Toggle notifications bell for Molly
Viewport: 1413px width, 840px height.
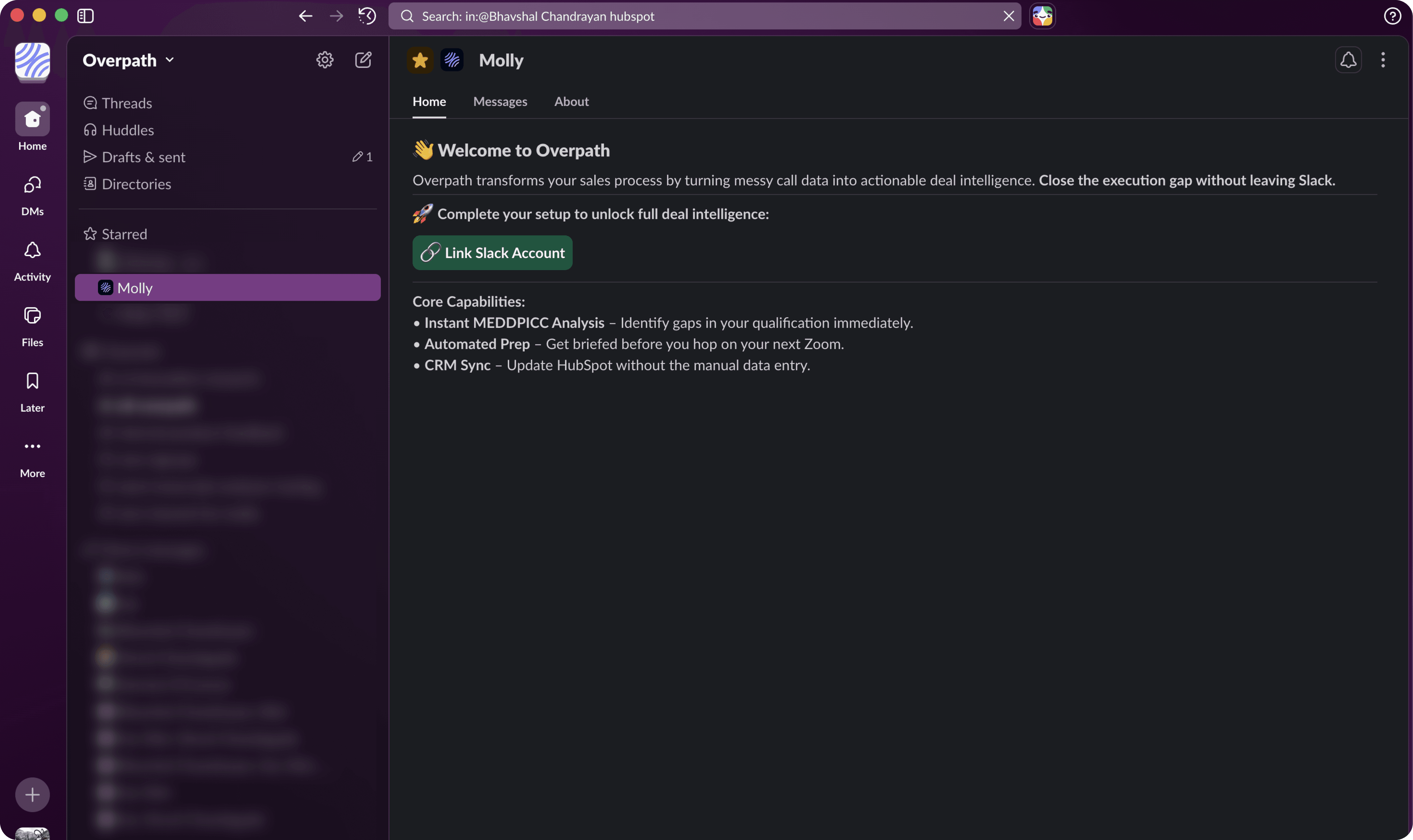point(1348,60)
